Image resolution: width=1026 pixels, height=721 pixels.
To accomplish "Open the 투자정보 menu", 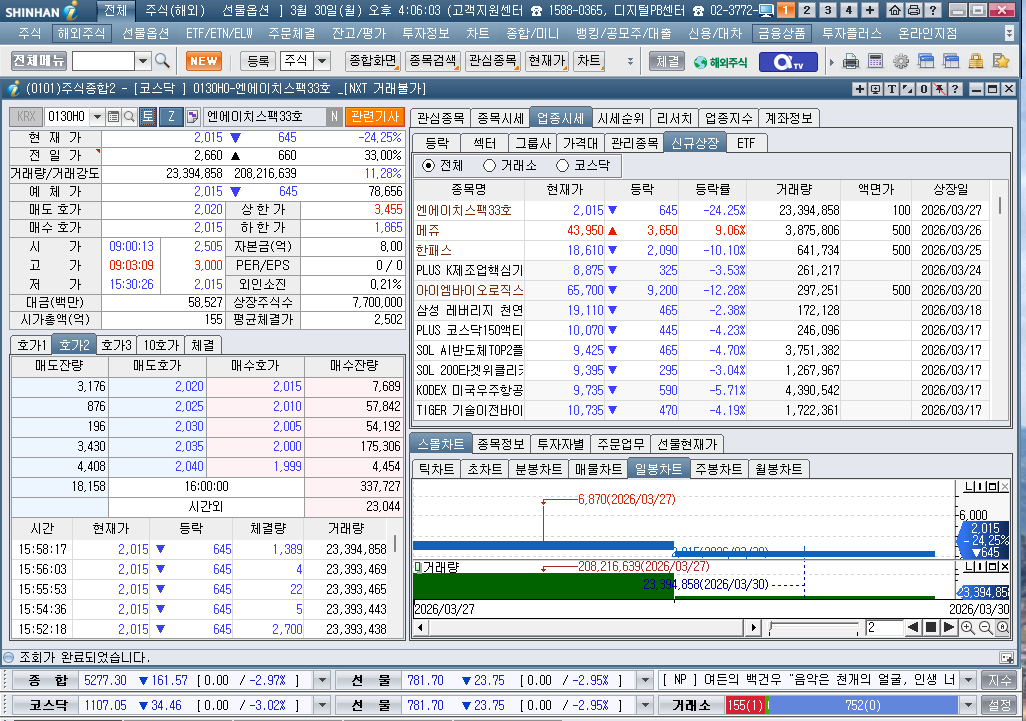I will click(x=425, y=33).
